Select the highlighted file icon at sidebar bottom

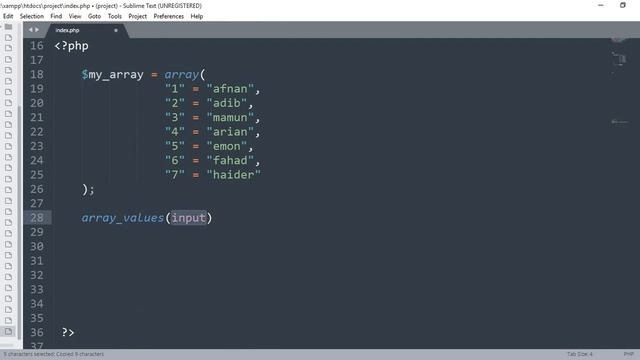8,331
